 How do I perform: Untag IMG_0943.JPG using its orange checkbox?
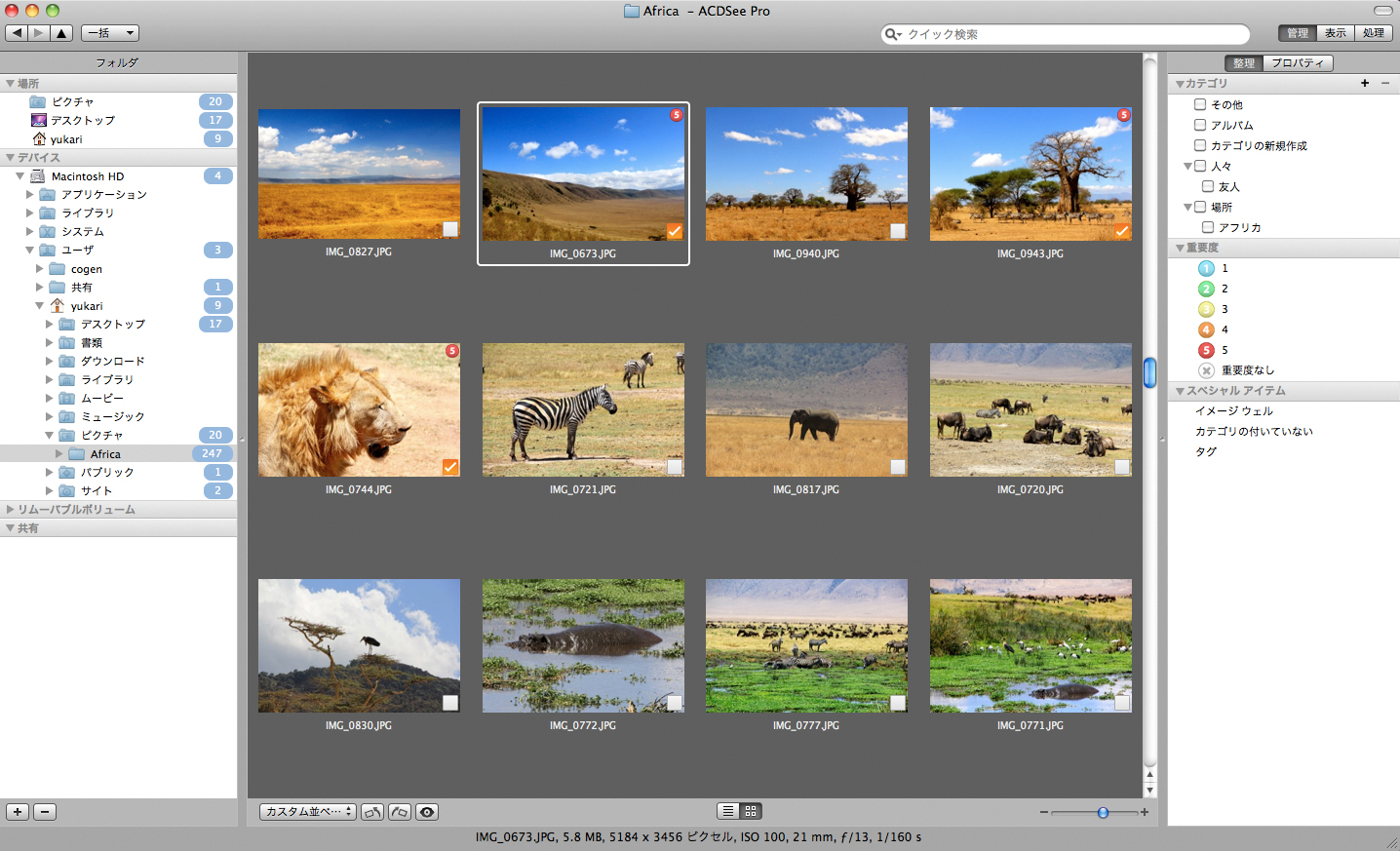click(1122, 231)
